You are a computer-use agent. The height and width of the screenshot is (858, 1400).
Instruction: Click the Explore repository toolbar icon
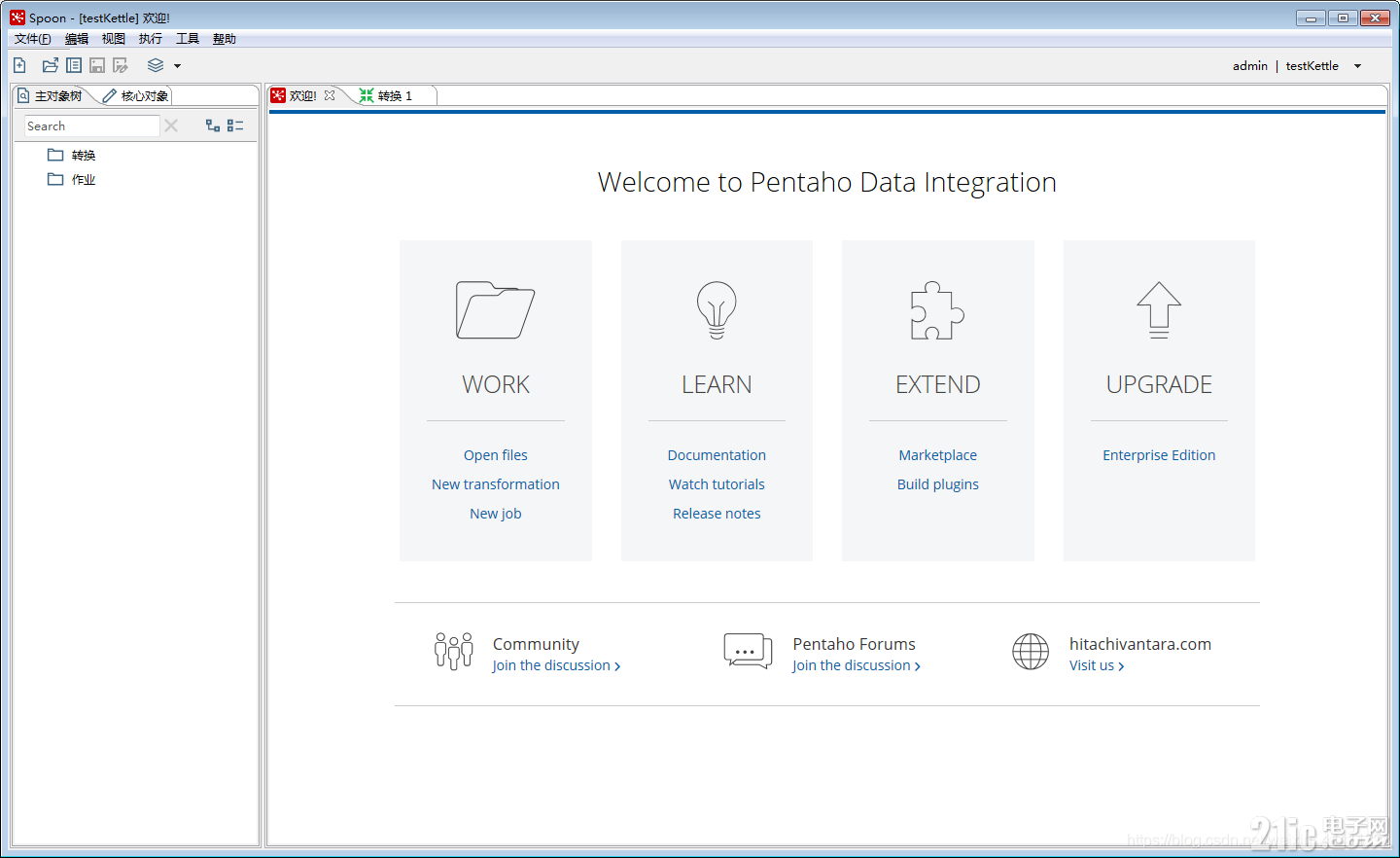pyautogui.click(x=74, y=65)
